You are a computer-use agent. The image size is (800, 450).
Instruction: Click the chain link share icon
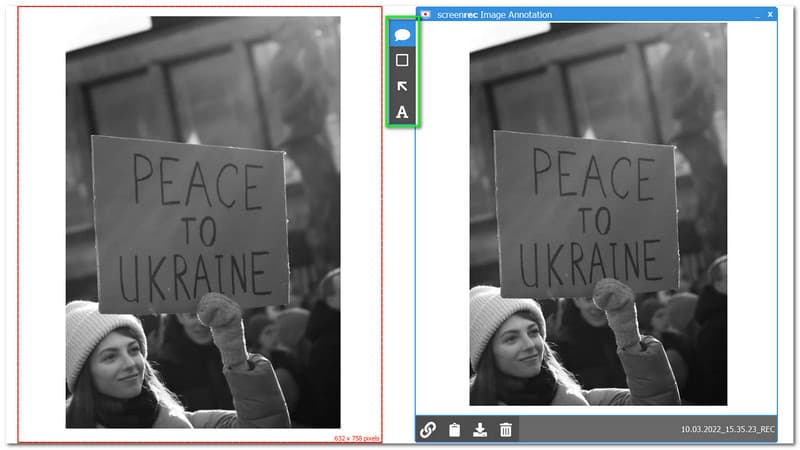tap(427, 430)
